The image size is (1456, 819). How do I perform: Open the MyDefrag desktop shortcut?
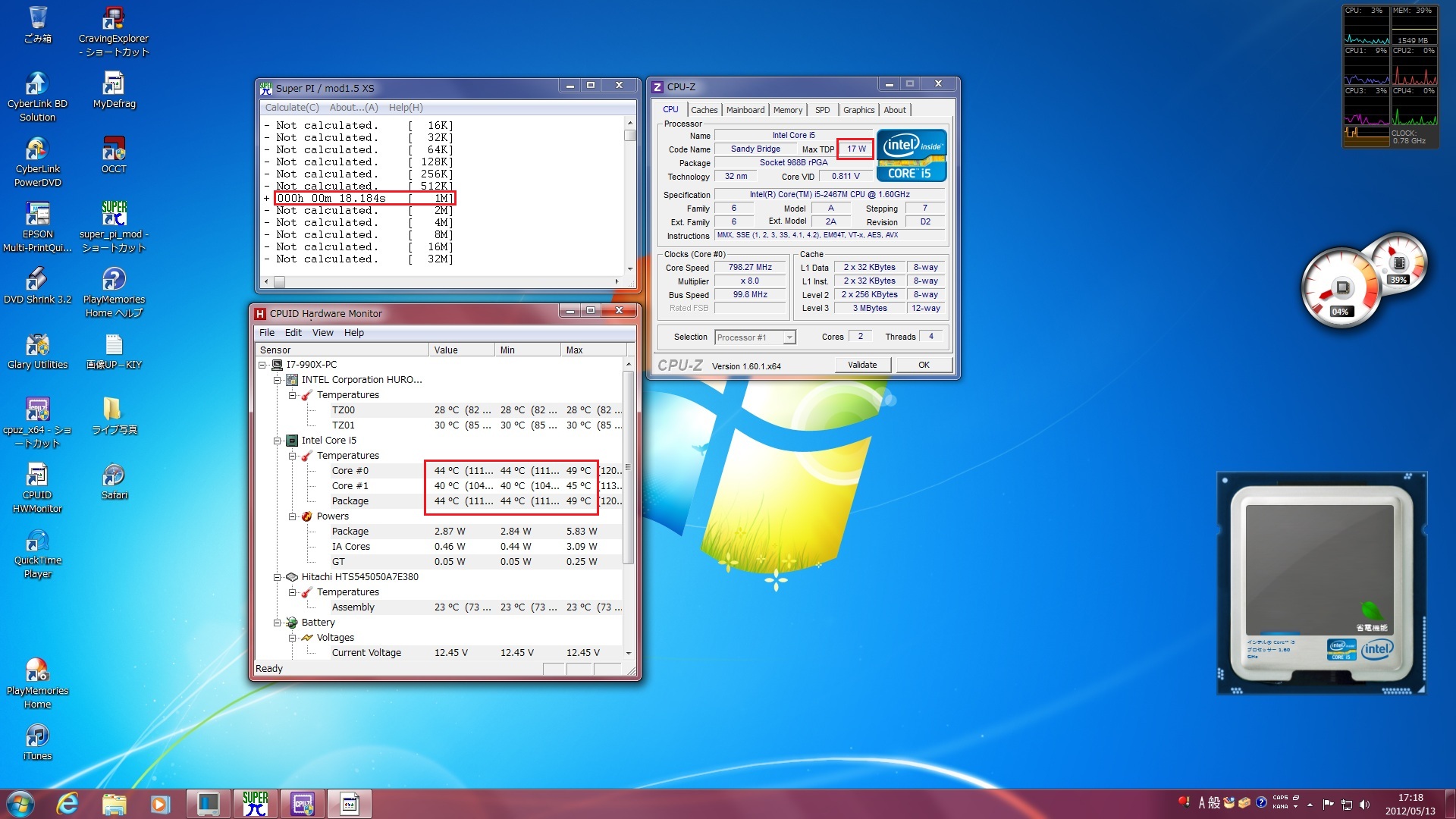[x=114, y=84]
